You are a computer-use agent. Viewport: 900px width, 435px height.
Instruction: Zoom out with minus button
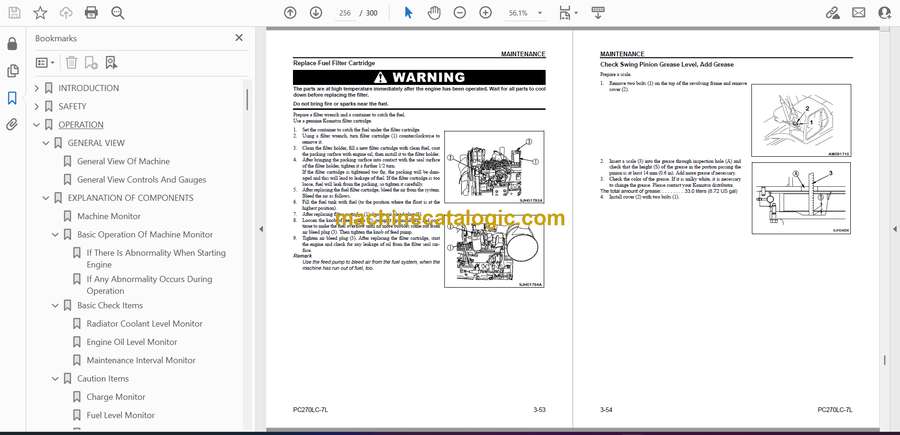point(460,13)
